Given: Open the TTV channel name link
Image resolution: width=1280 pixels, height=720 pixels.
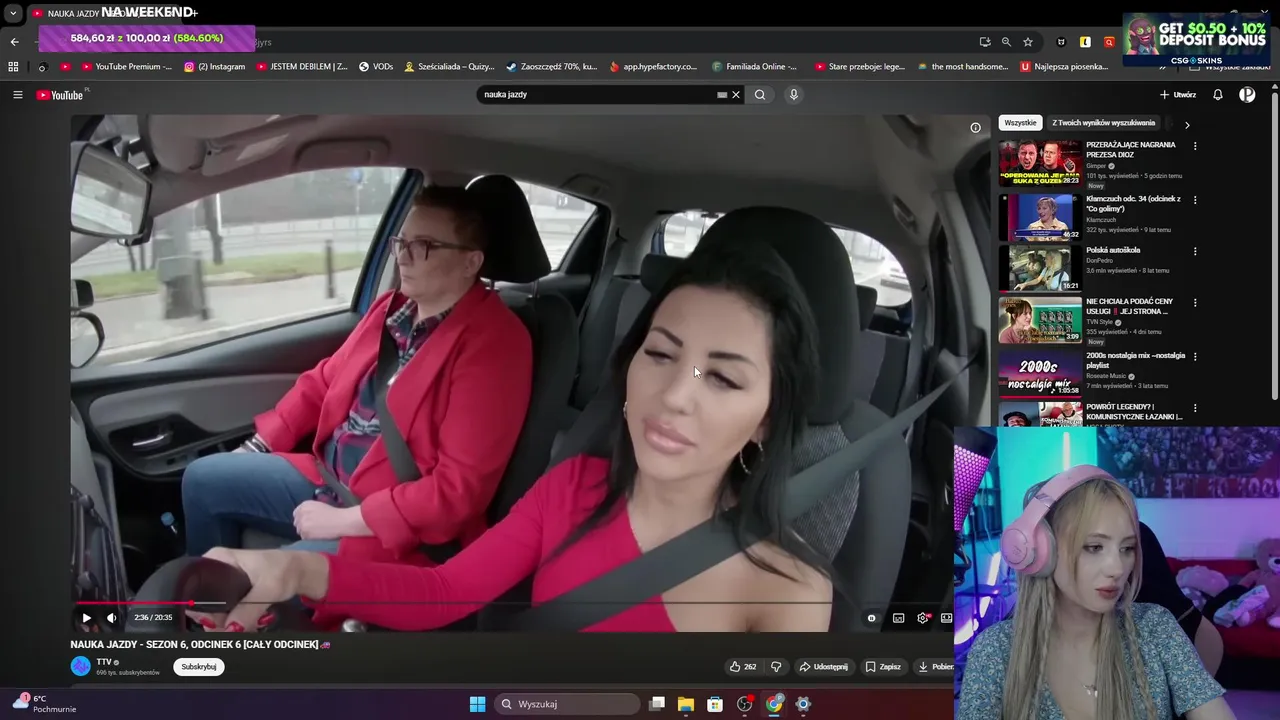Looking at the screenshot, I should (x=104, y=662).
